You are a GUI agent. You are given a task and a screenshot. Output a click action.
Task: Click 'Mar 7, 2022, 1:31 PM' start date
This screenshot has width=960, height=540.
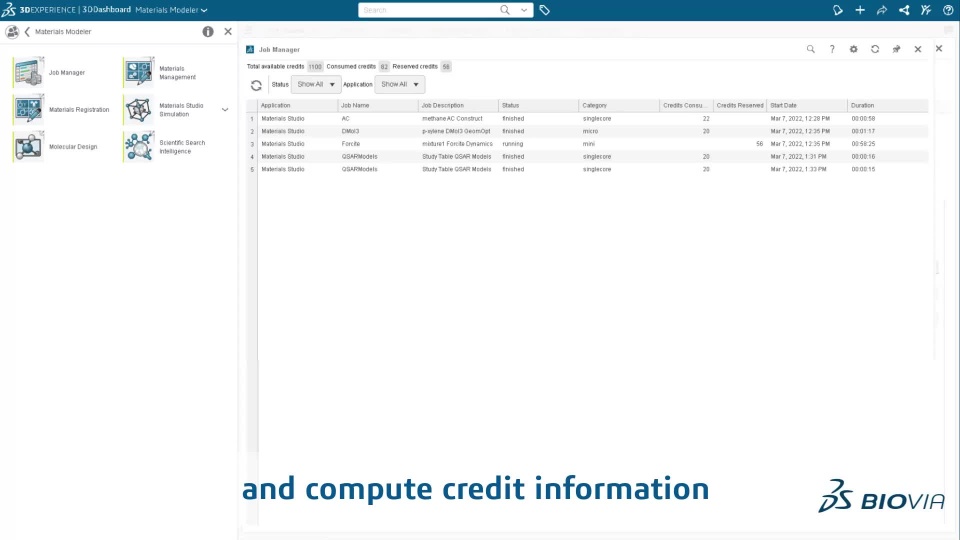tap(798, 157)
